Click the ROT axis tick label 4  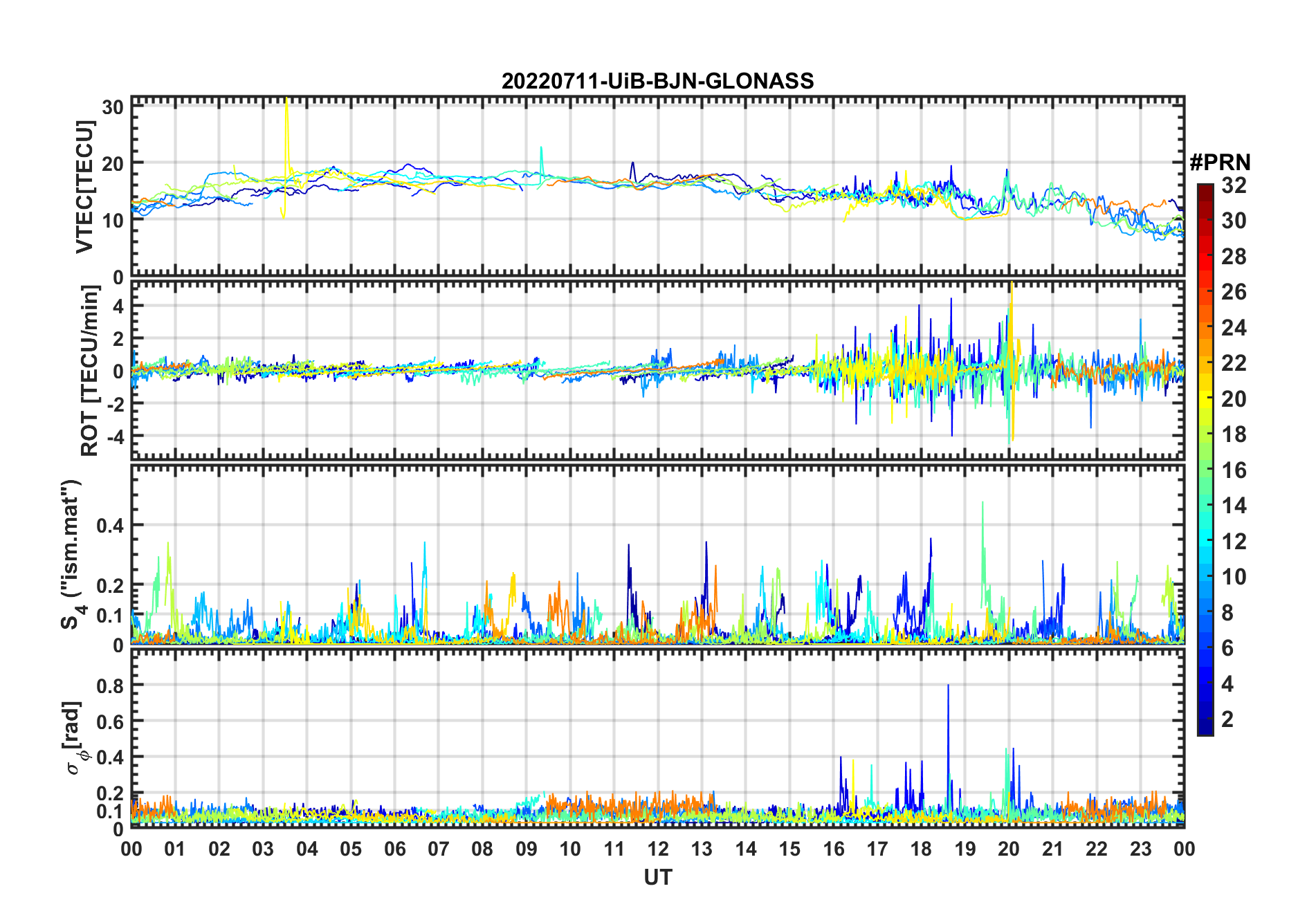pos(118,306)
